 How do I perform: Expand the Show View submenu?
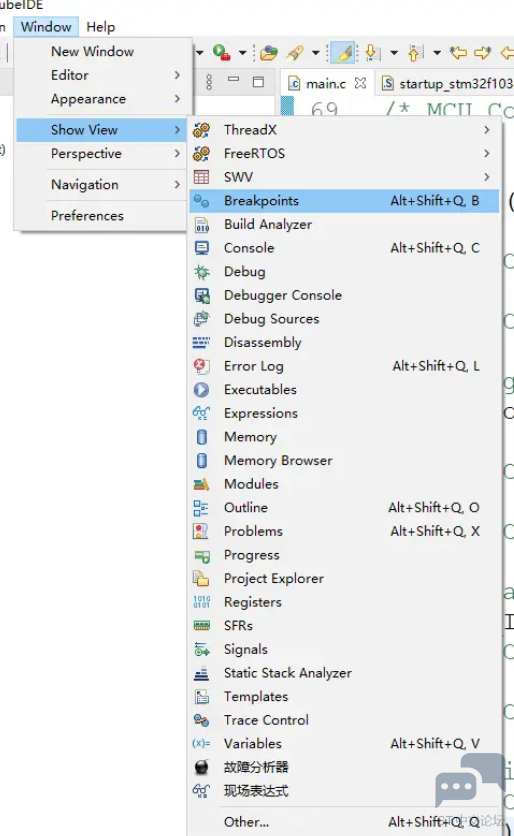(103, 130)
